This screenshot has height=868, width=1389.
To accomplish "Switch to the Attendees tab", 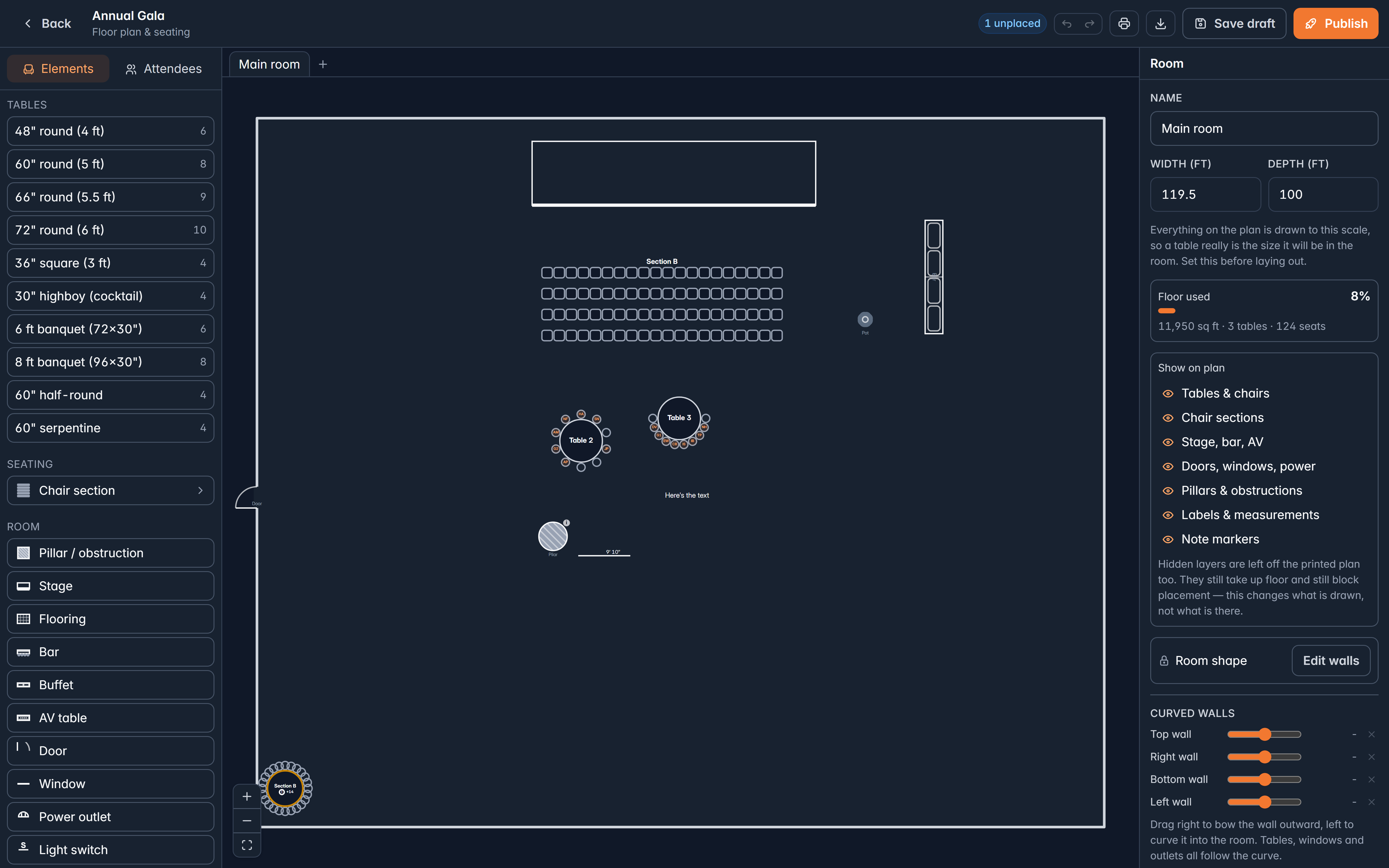I will click(x=163, y=69).
